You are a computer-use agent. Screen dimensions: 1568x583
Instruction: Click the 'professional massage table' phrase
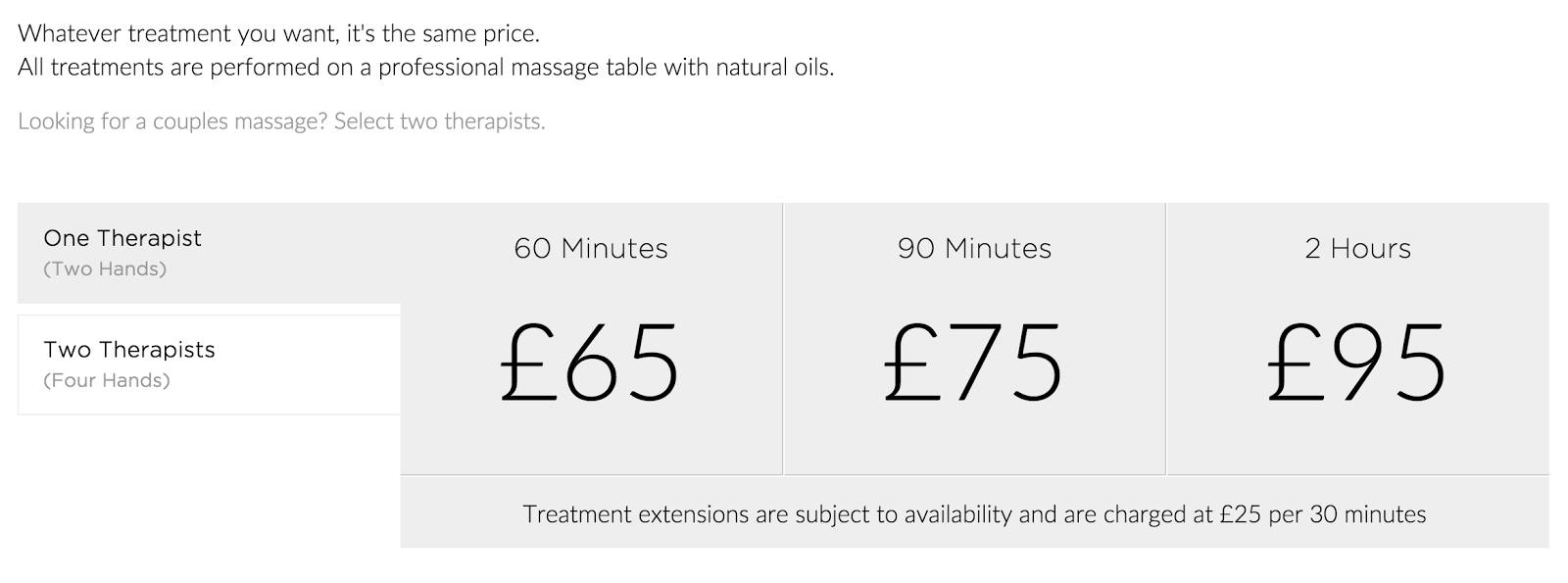click(x=518, y=68)
